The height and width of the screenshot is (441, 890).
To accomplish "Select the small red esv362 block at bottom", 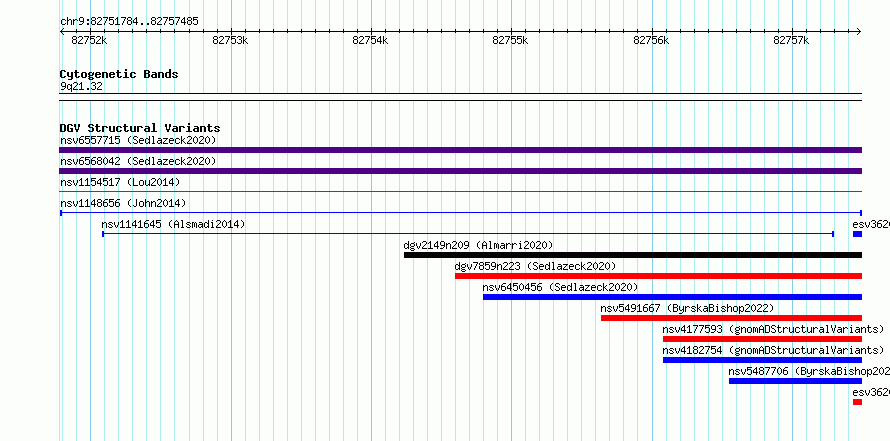I will pos(857,402).
